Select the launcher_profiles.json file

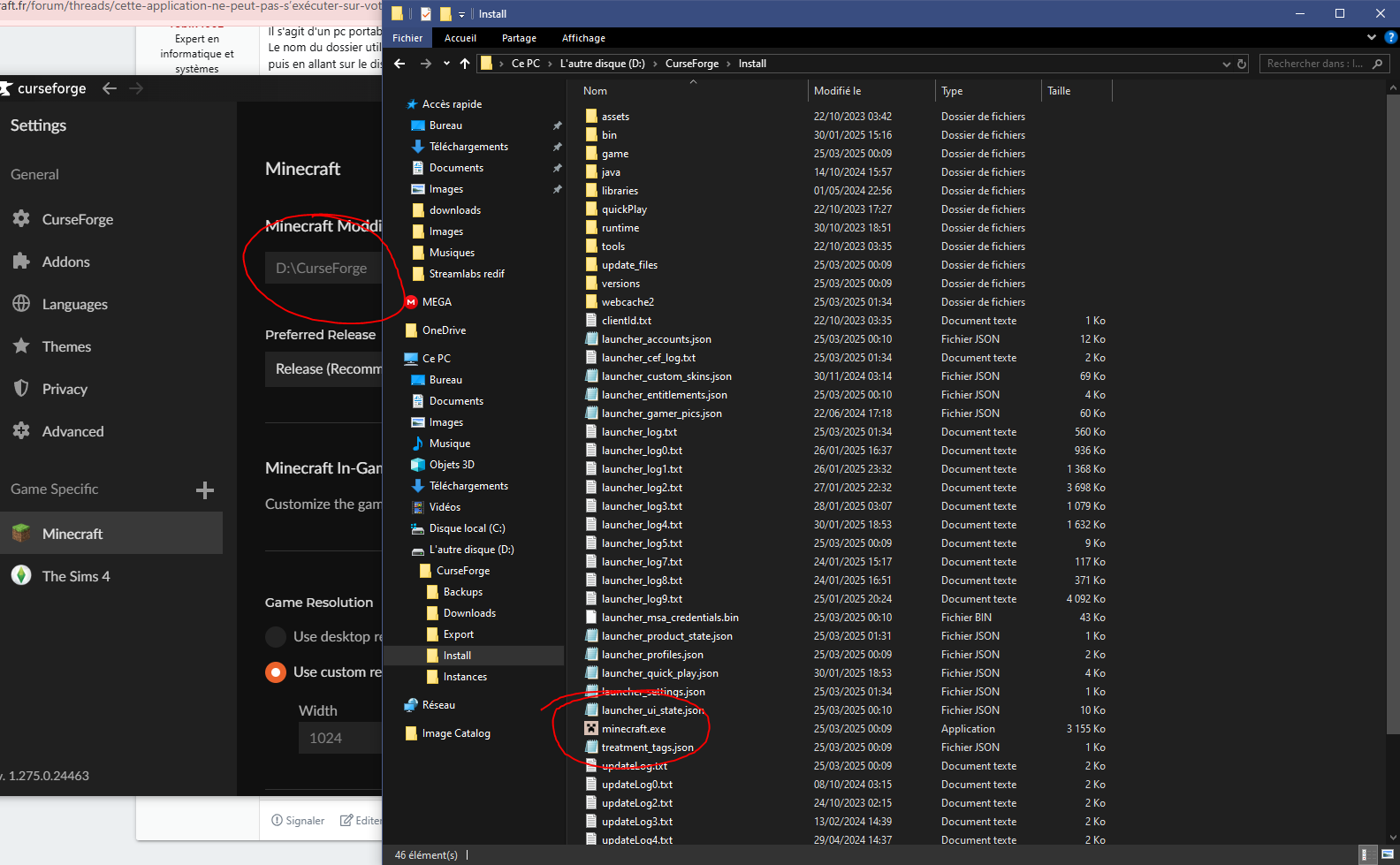click(x=652, y=655)
